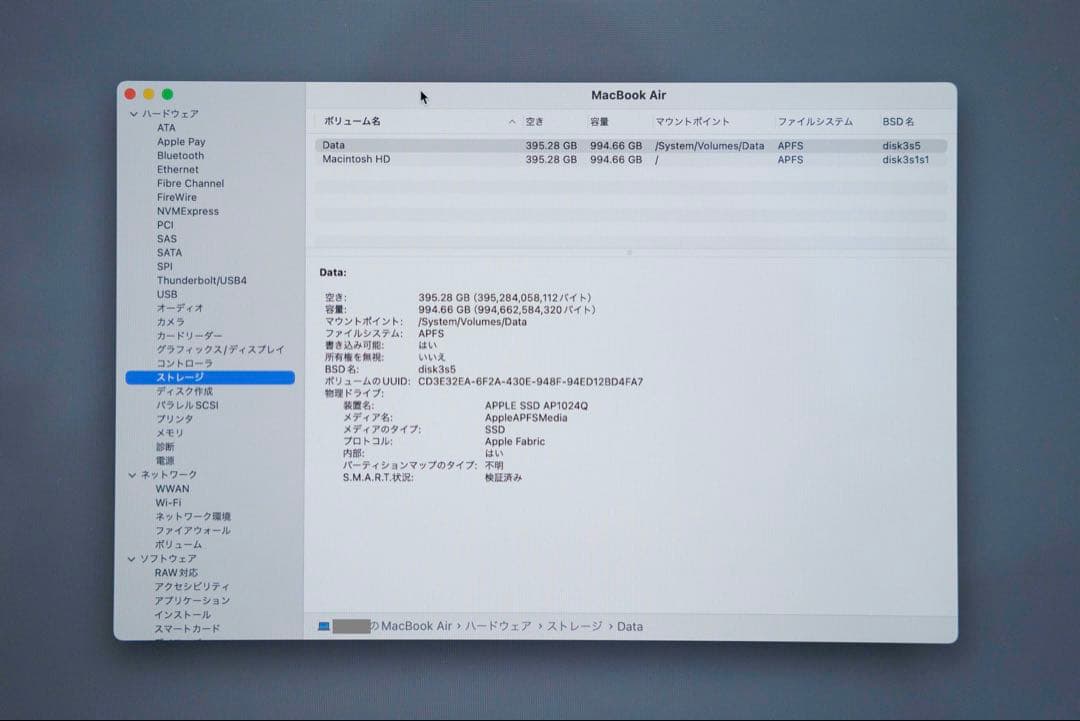The width and height of the screenshot is (1080, 721).
Task: Select USB in the sidebar
Action: pos(167,294)
